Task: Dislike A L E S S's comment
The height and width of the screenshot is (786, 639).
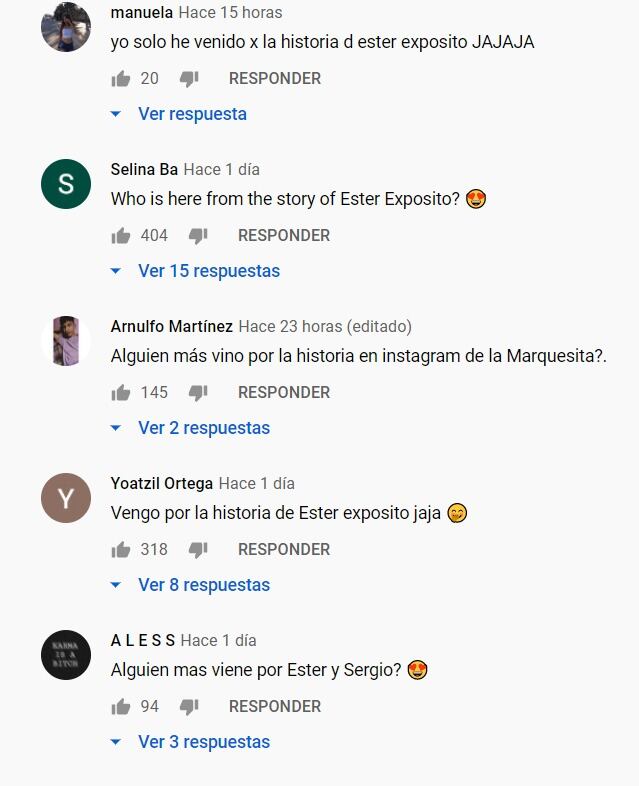Action: coord(189,706)
